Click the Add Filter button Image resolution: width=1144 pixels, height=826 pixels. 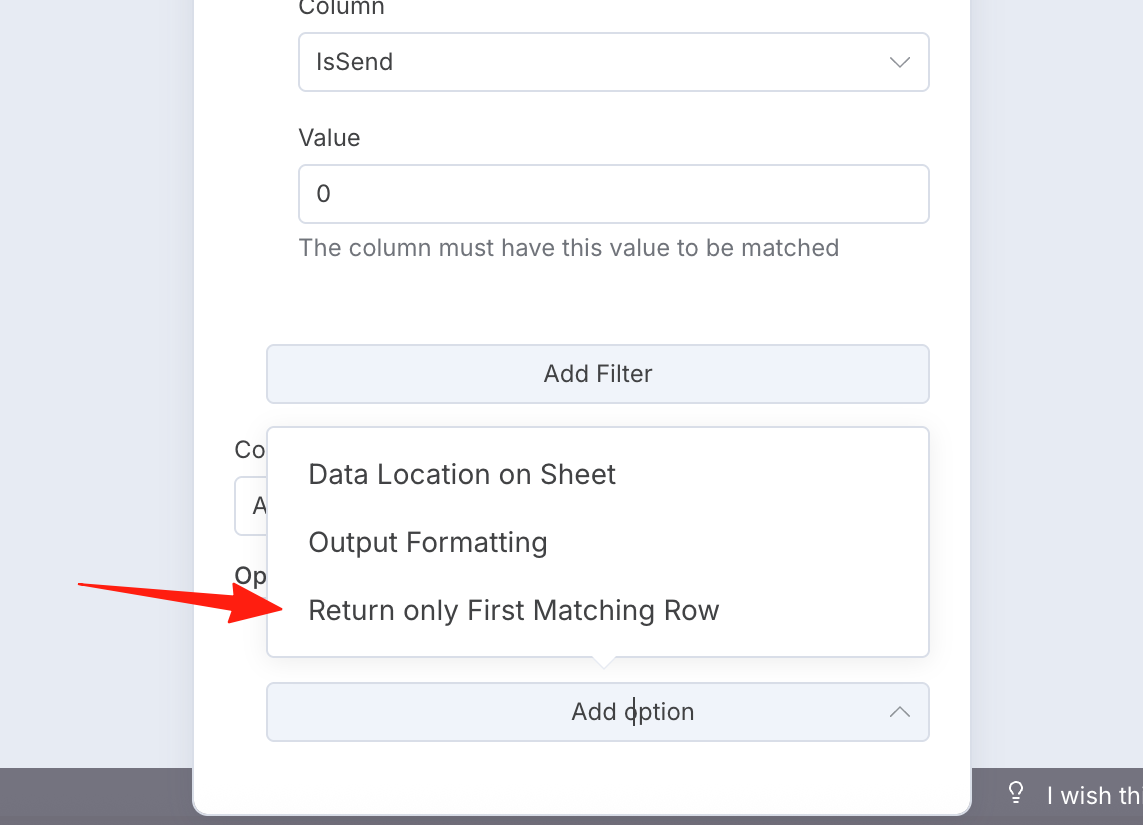click(598, 374)
